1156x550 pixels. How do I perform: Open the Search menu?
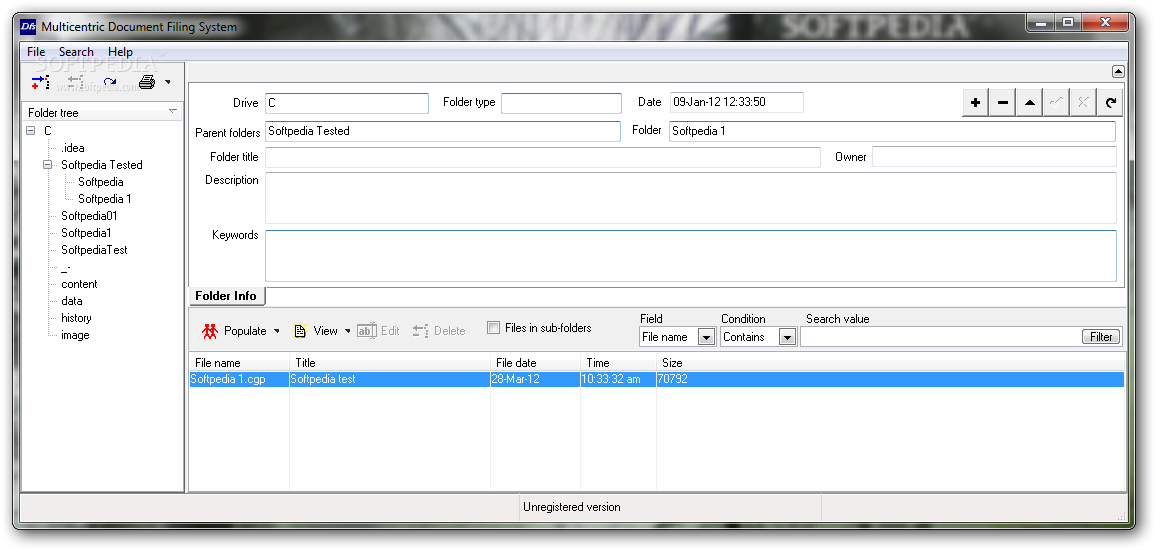(76, 52)
